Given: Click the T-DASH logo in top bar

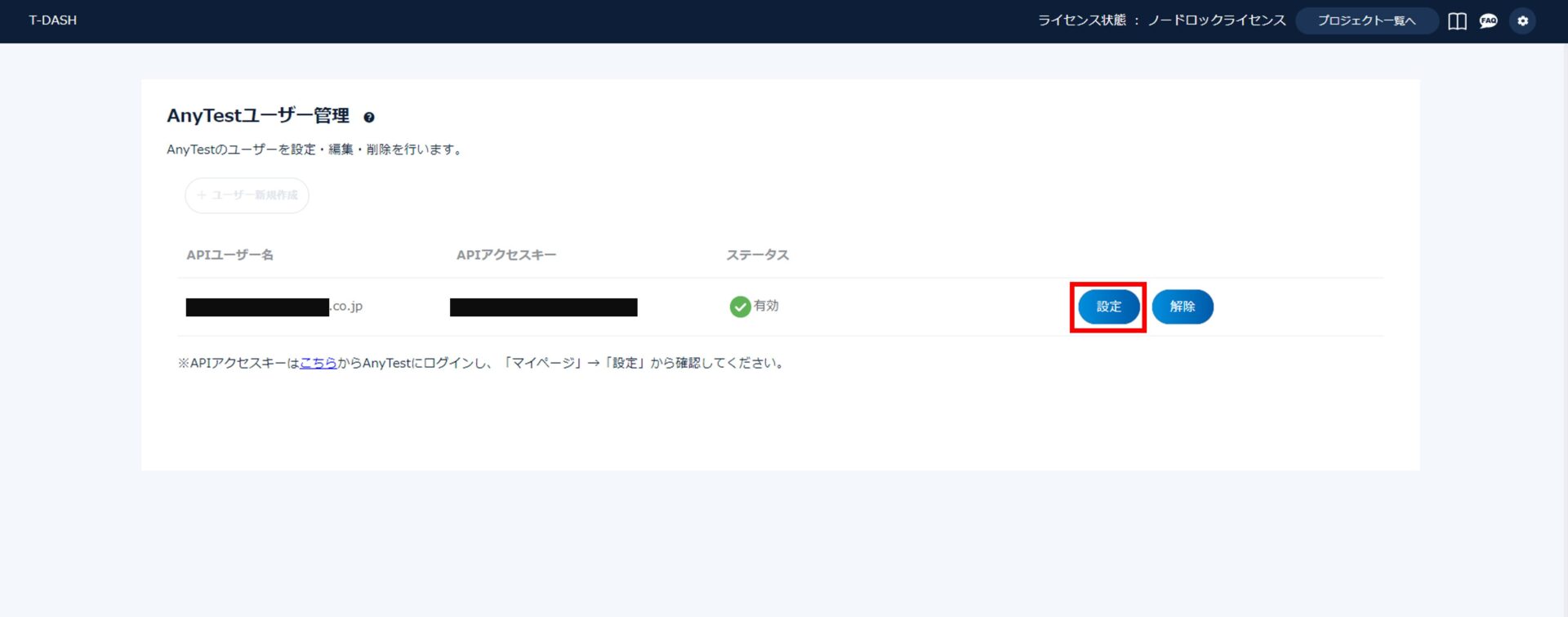Looking at the screenshot, I should click(x=53, y=20).
